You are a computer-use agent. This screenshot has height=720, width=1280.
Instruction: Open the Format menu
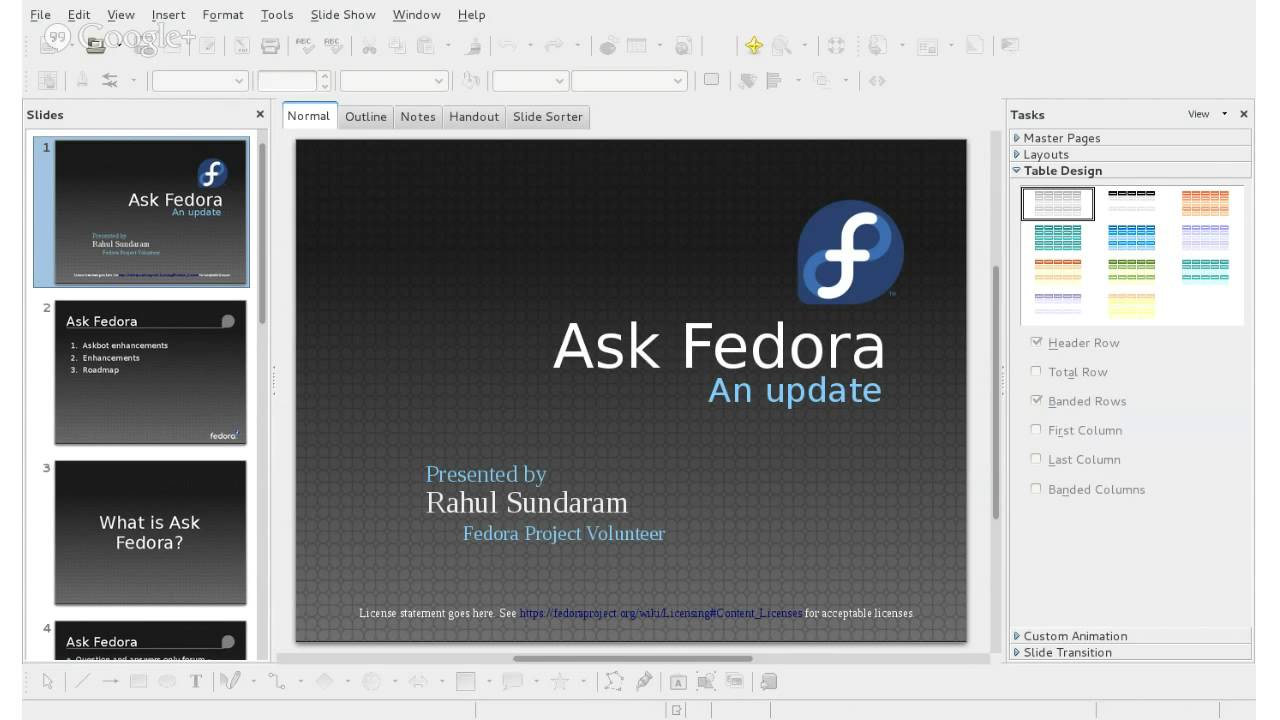[x=223, y=15]
